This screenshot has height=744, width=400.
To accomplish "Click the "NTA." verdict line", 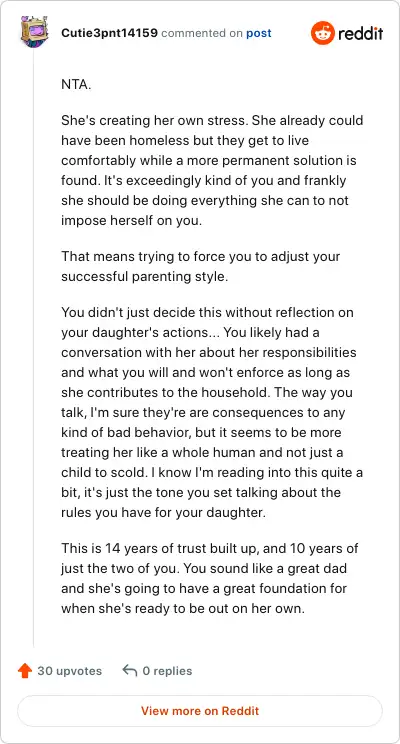I will tap(76, 84).
